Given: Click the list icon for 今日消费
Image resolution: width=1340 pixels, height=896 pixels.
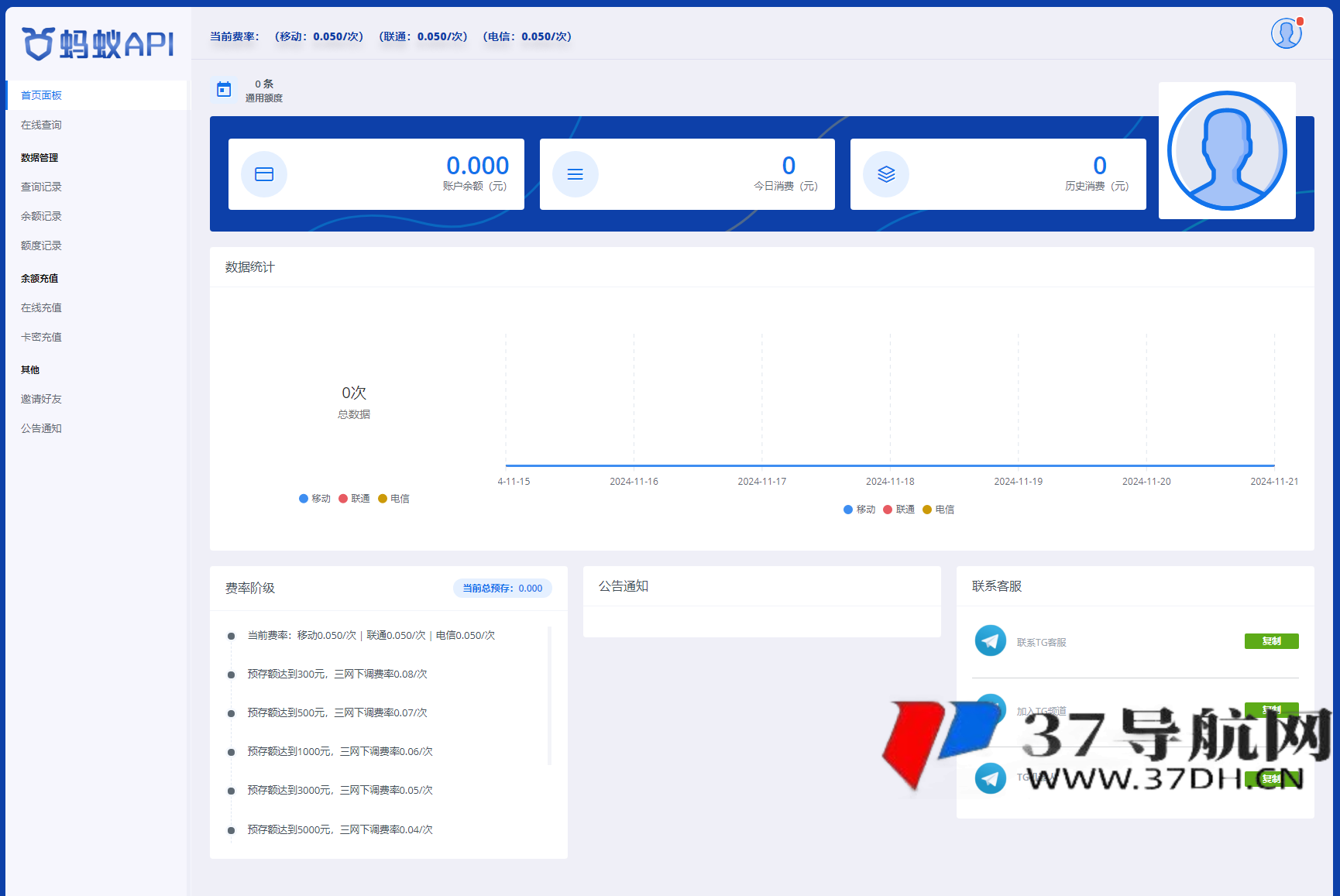Looking at the screenshot, I should click(575, 174).
